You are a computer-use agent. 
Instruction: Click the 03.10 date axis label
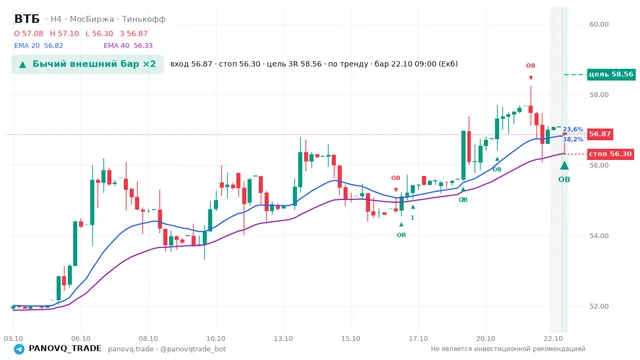[13, 339]
